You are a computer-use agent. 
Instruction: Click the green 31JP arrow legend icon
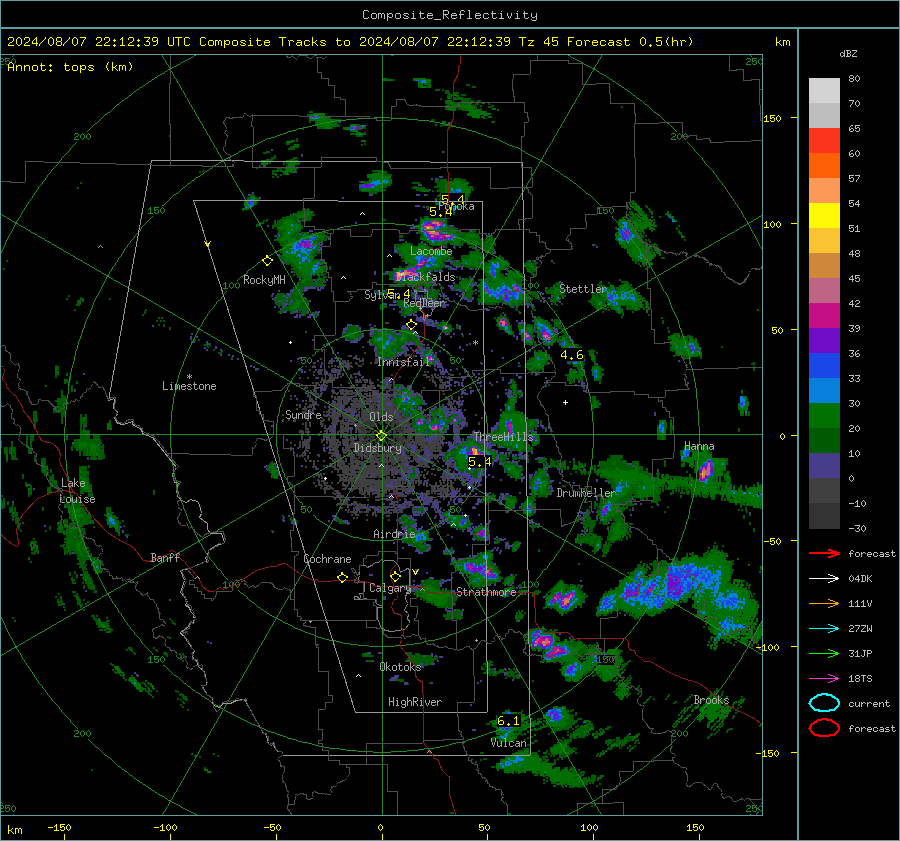(x=824, y=653)
